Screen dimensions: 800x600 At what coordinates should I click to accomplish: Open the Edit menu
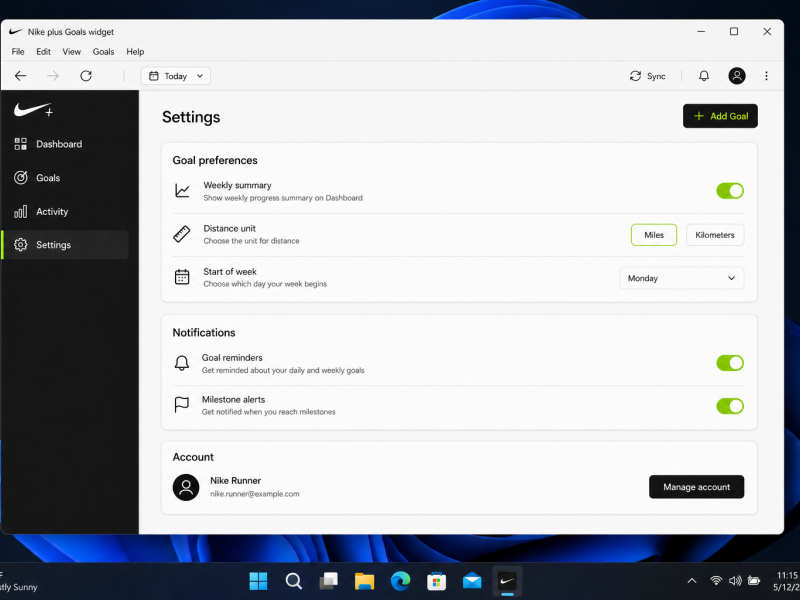43,52
